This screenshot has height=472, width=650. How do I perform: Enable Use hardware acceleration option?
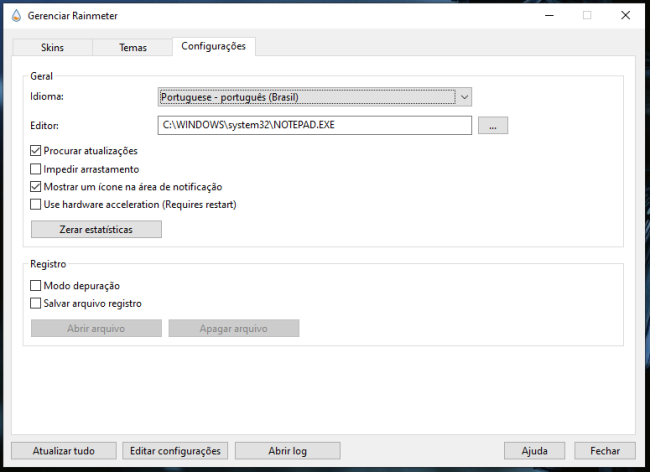click(x=36, y=204)
